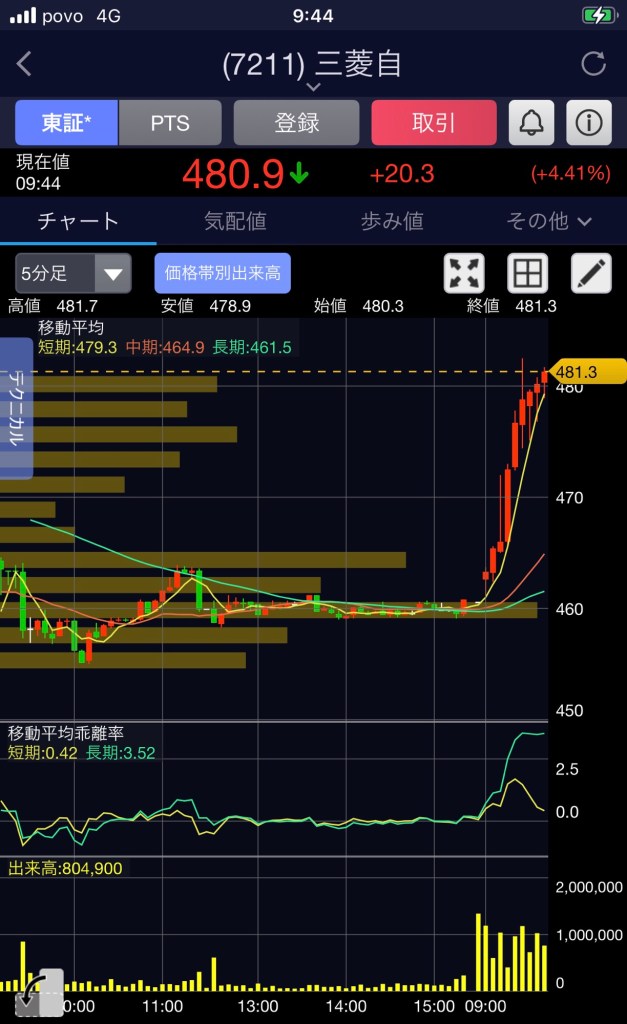Expand the その他 menu
The width and height of the screenshot is (627, 1024).
coord(549,221)
